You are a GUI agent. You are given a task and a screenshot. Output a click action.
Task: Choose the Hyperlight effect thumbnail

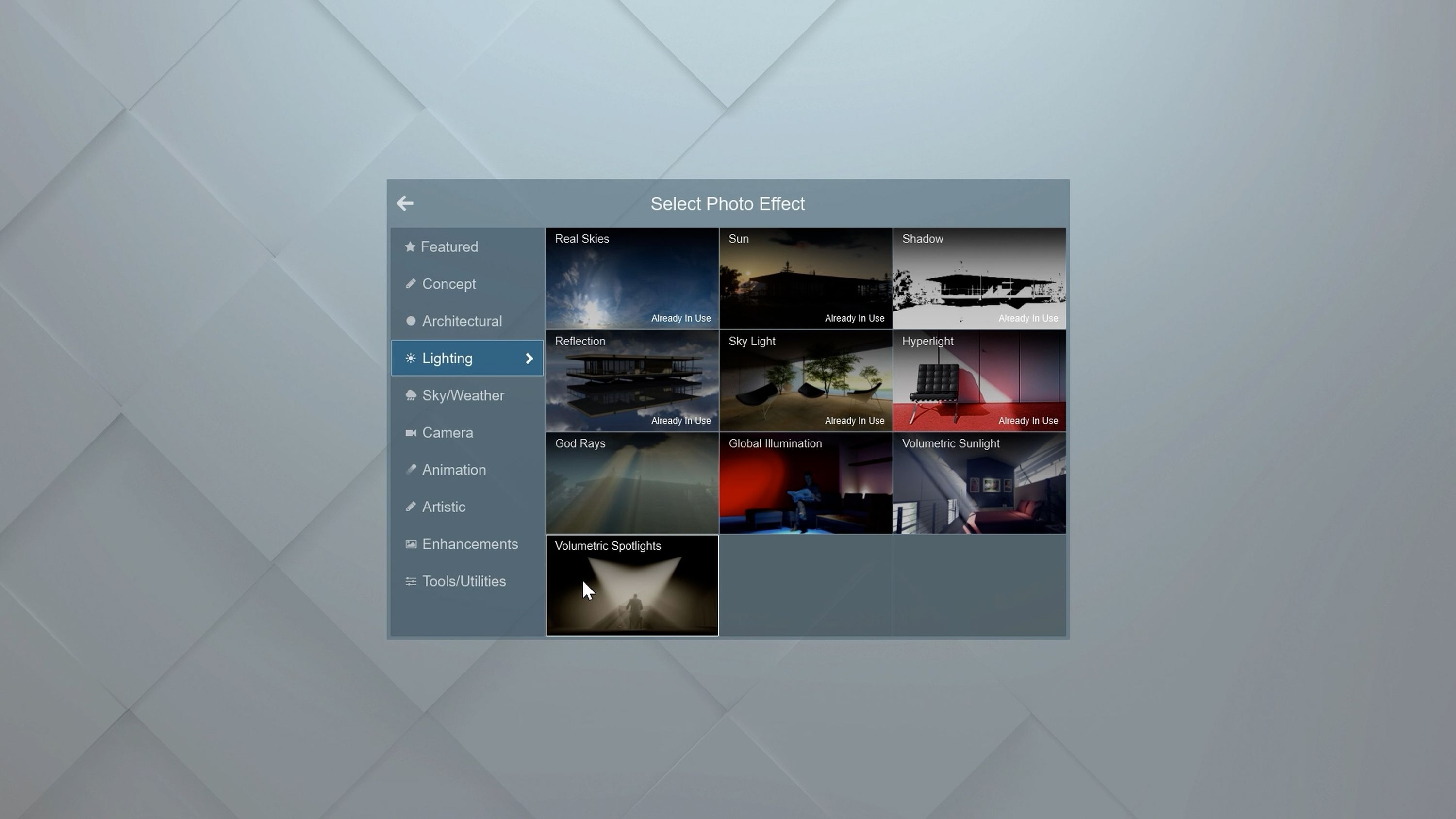(979, 380)
